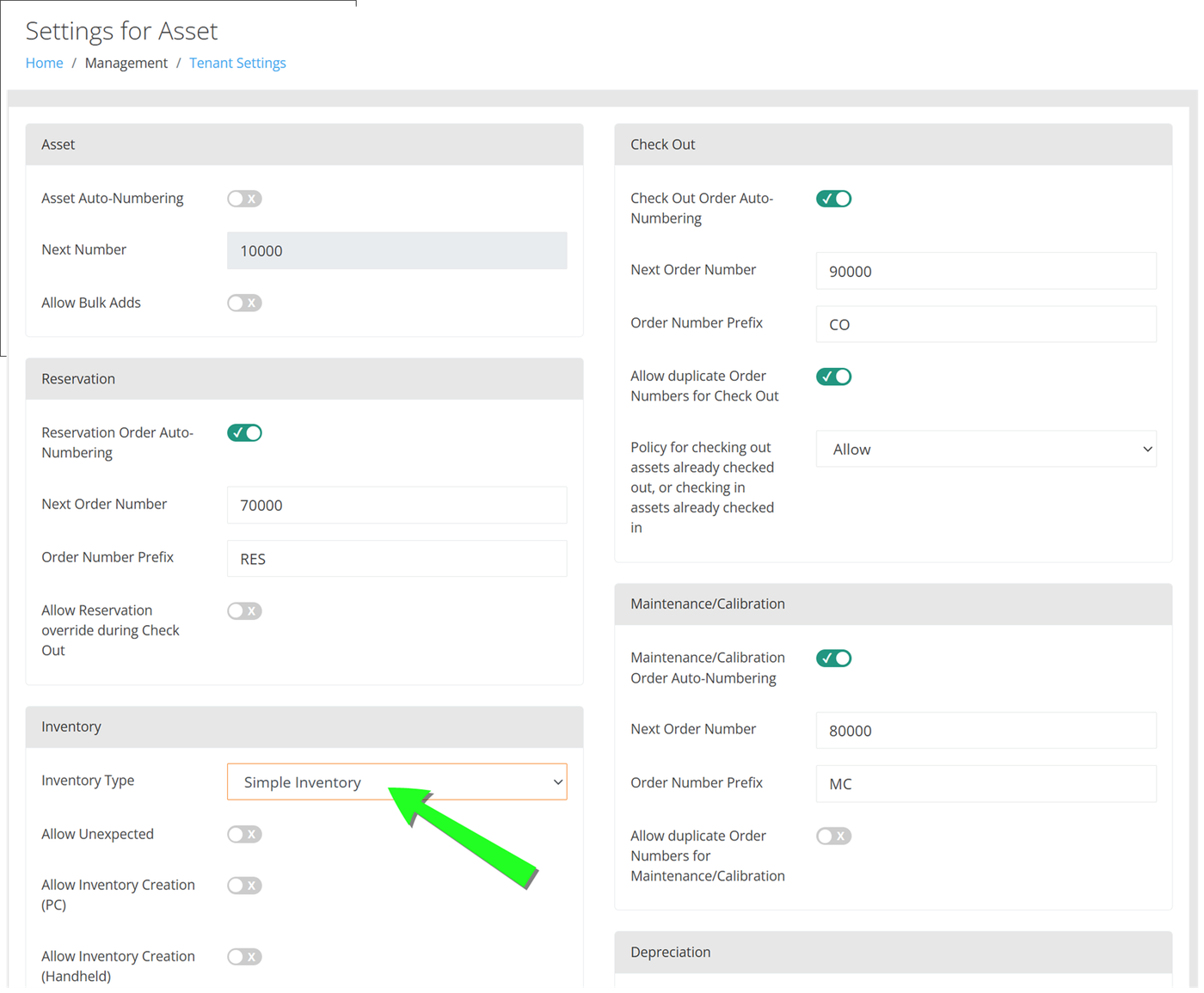
Task: Toggle Asset Auto-Numbering switch
Action: point(244,199)
